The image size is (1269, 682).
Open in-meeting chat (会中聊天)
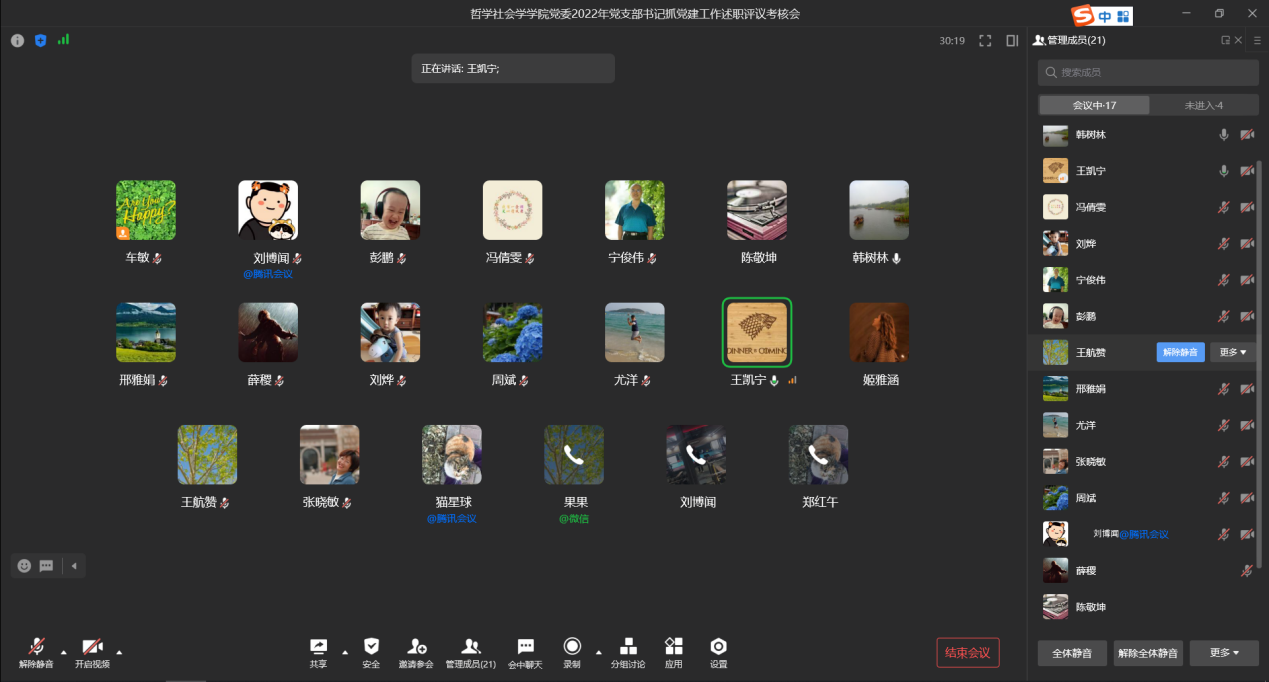(525, 647)
